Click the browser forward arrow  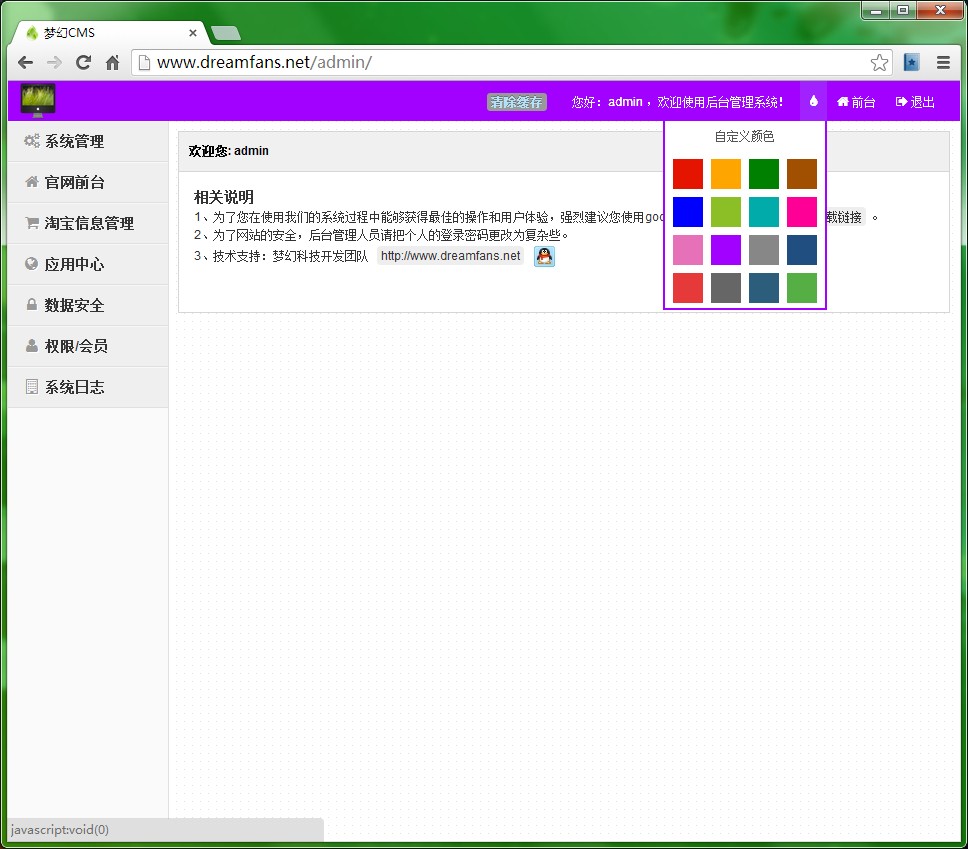pyautogui.click(x=54, y=62)
